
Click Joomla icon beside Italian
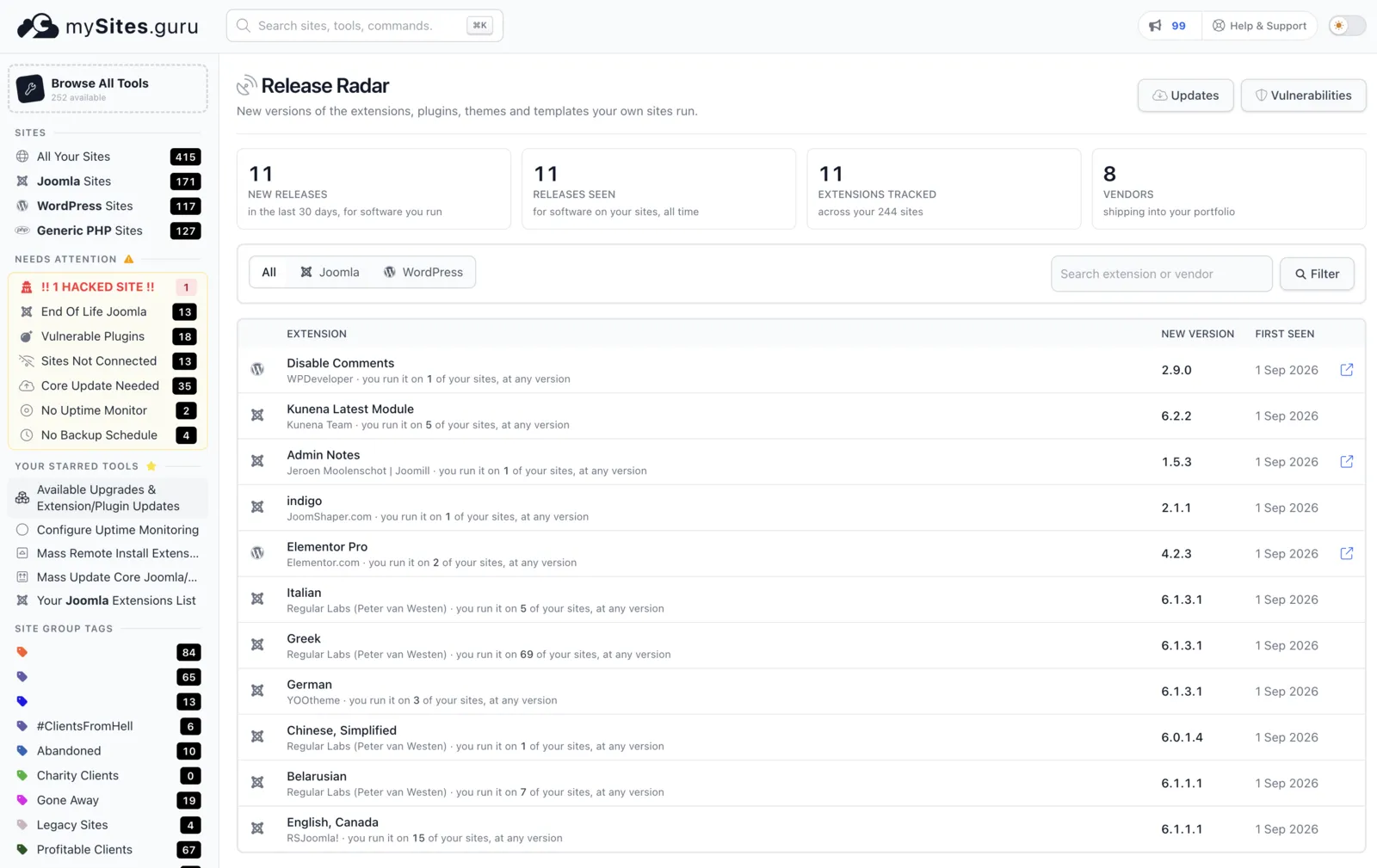tap(257, 599)
